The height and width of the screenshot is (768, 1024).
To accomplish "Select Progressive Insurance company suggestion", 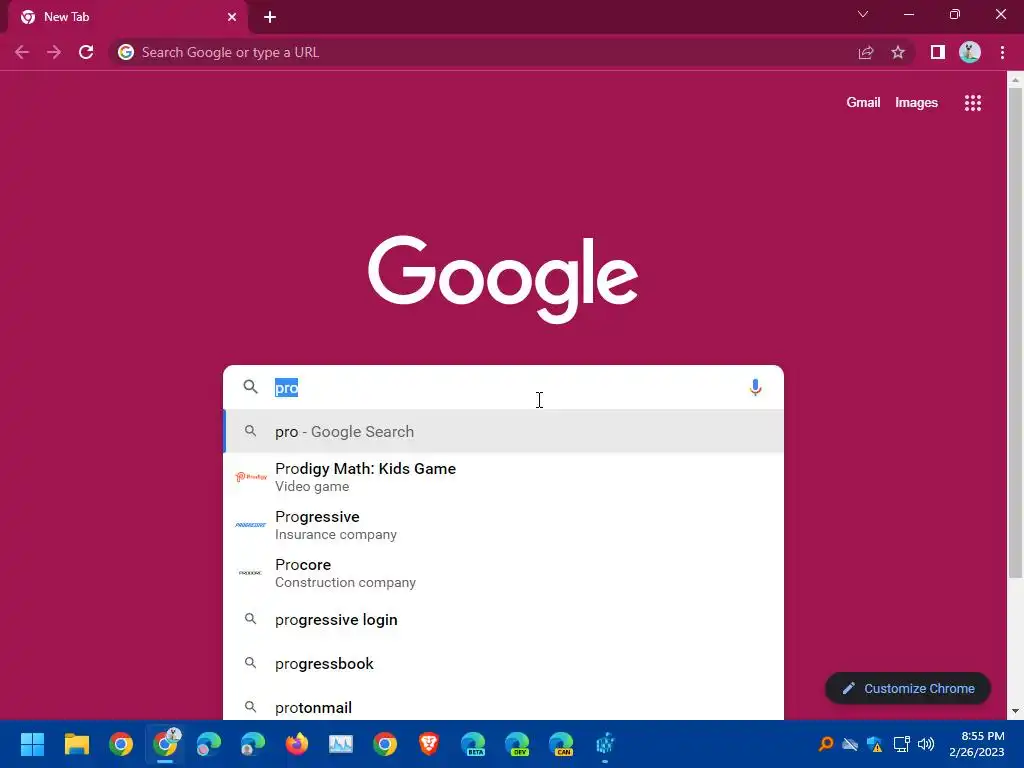I will tap(503, 525).
